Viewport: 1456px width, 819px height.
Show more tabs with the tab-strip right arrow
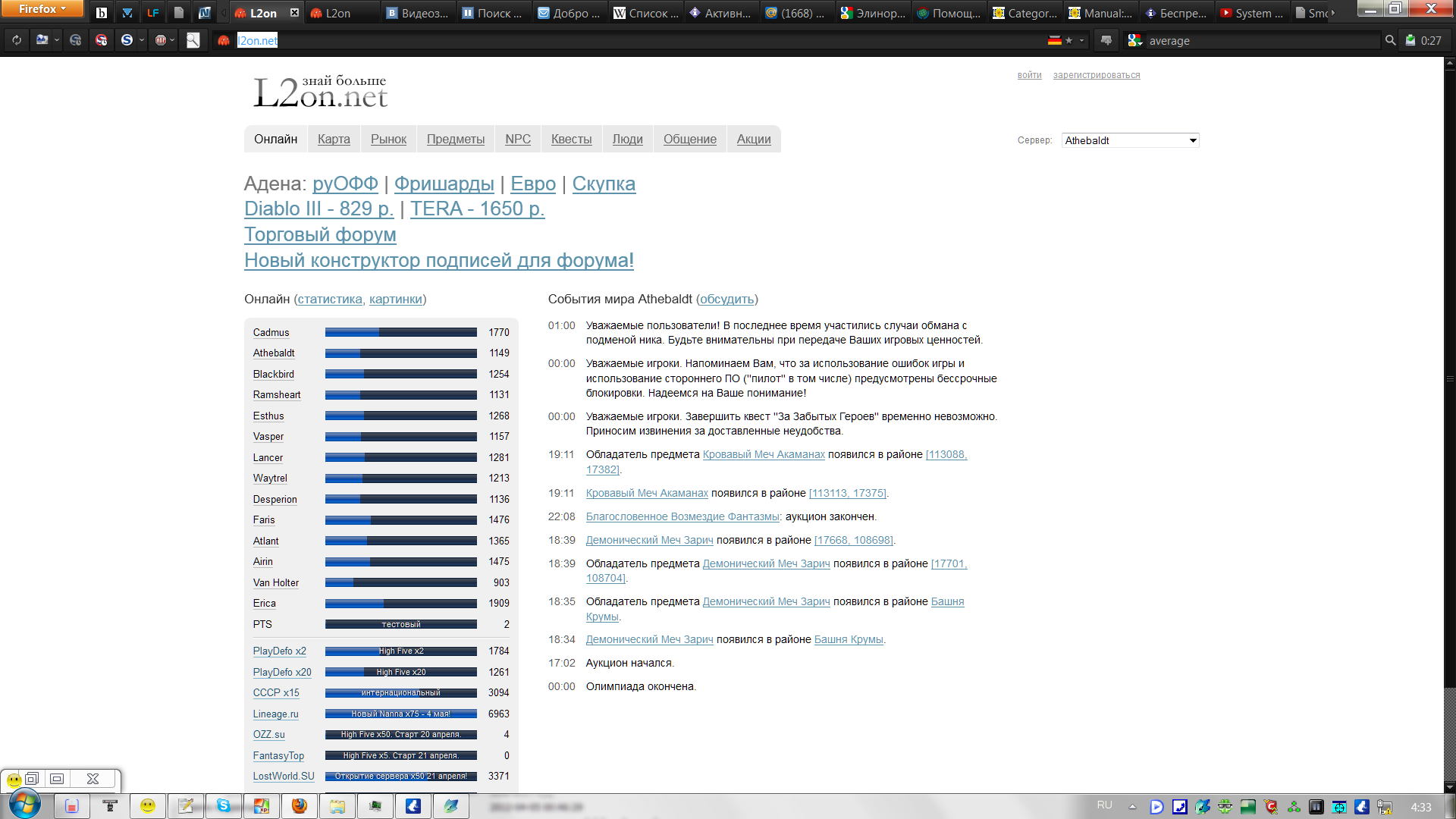tap(1333, 13)
